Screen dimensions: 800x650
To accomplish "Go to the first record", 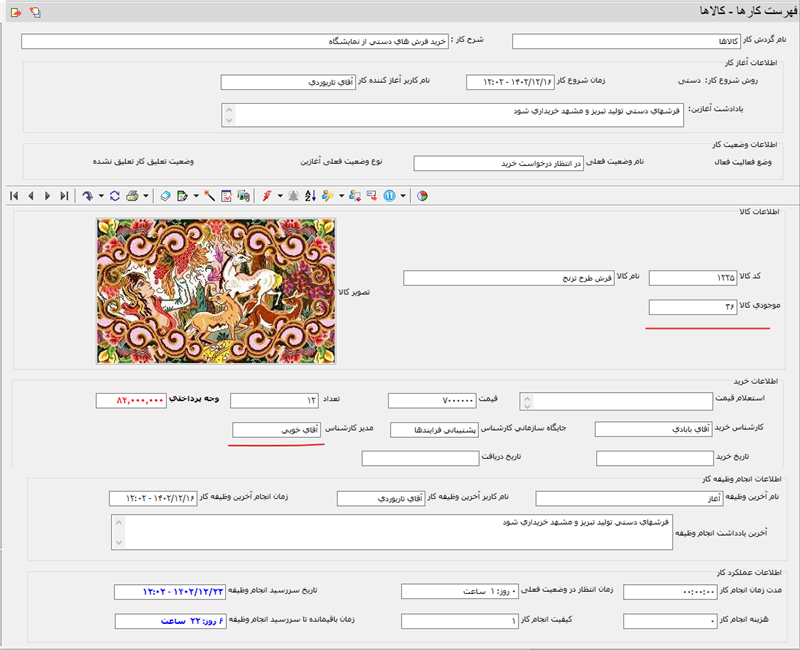I will pyautogui.click(x=14, y=196).
